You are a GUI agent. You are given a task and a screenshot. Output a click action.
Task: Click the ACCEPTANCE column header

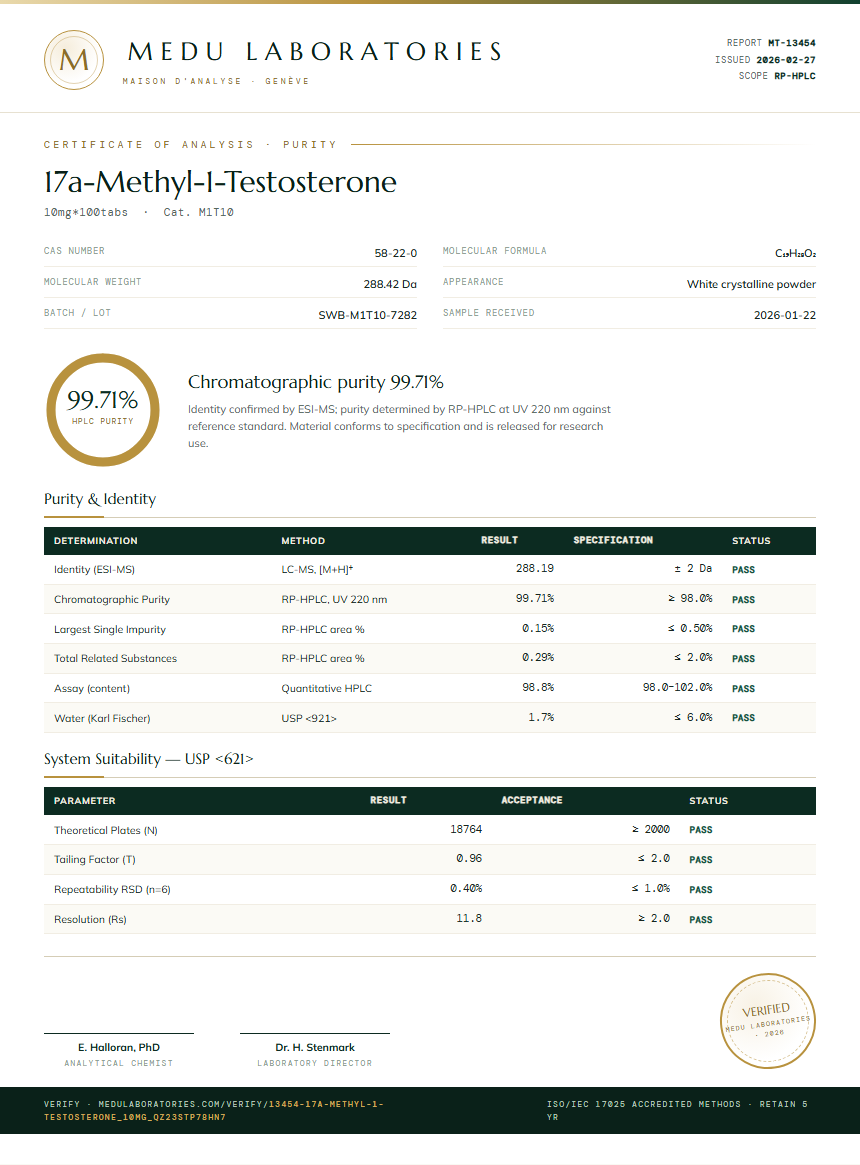[x=531, y=800]
